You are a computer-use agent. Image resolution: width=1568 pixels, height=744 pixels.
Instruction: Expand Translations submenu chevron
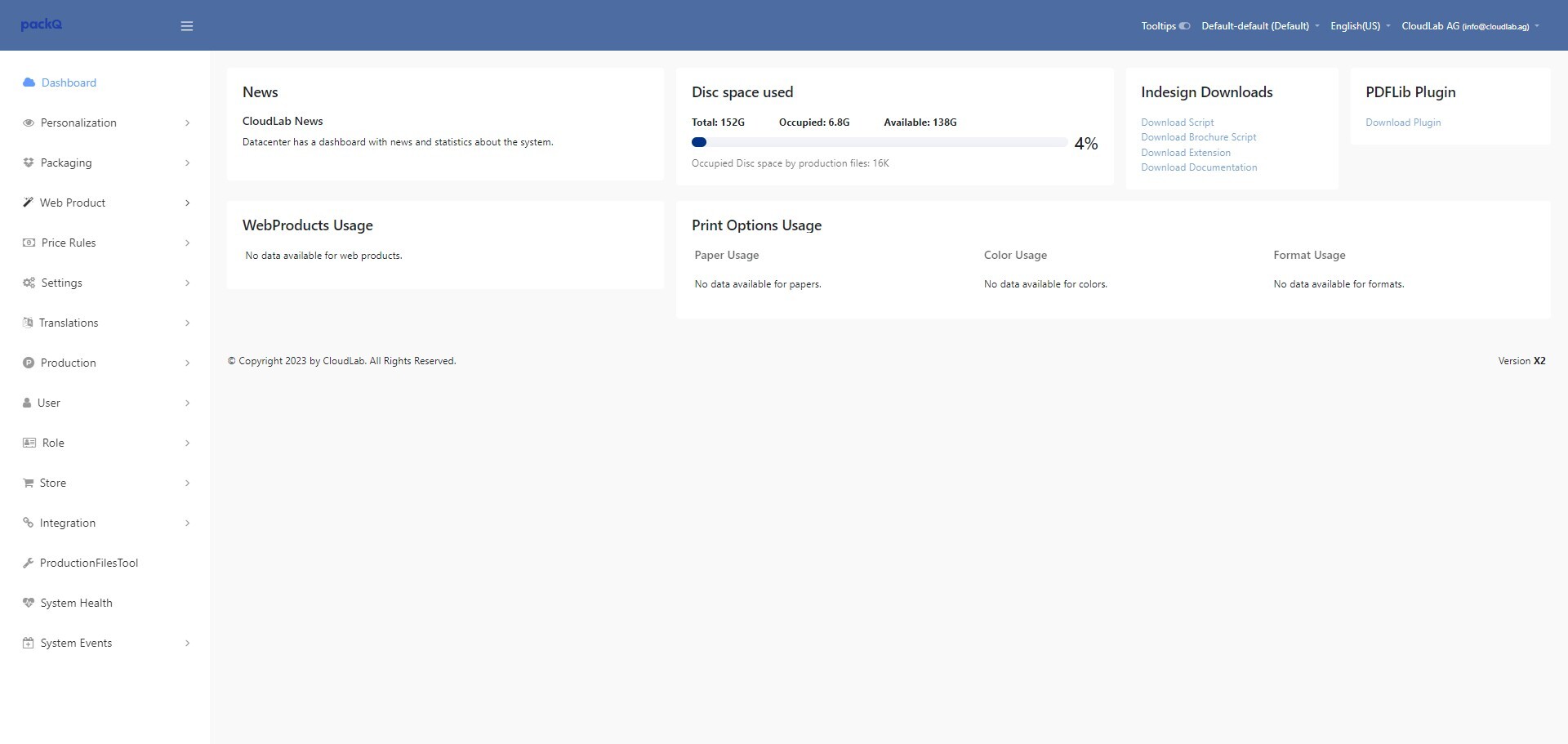tap(187, 323)
